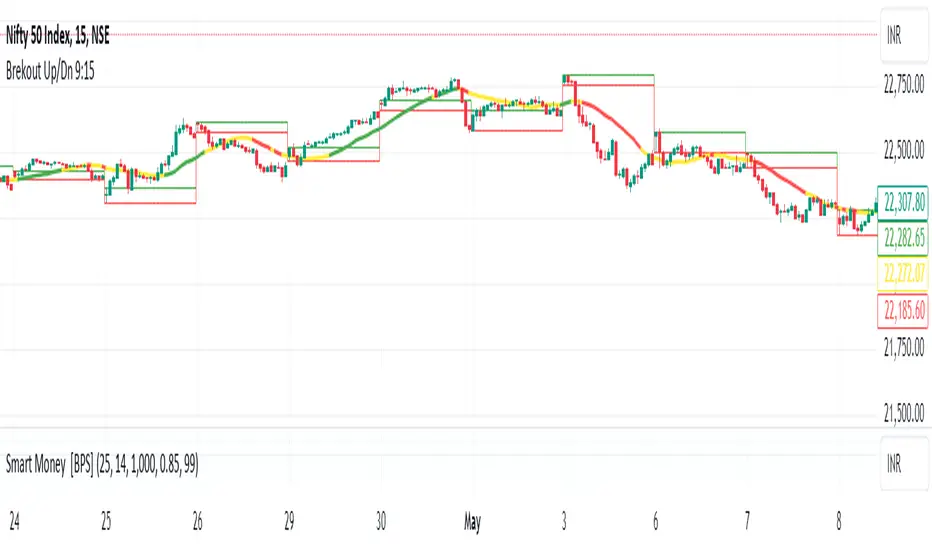This screenshot has height=550, width=932.
Task: Select the Smart Money [BPS] indicator legend
Action: pyautogui.click(x=110, y=469)
